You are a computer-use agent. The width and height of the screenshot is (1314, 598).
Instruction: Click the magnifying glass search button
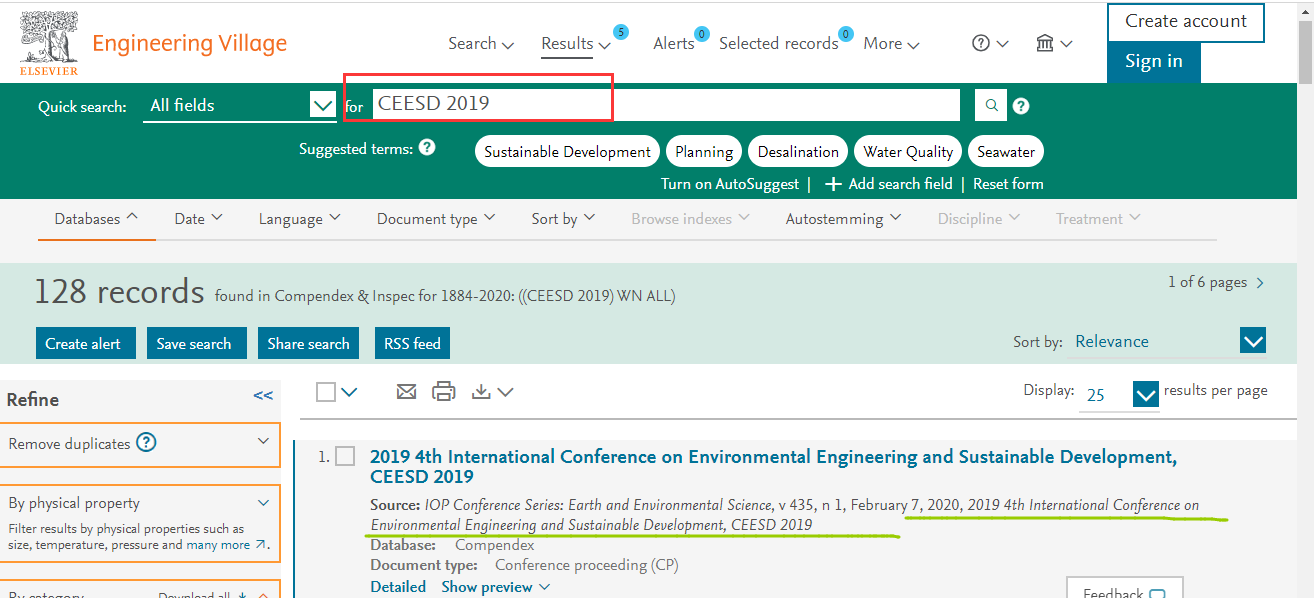[x=990, y=105]
